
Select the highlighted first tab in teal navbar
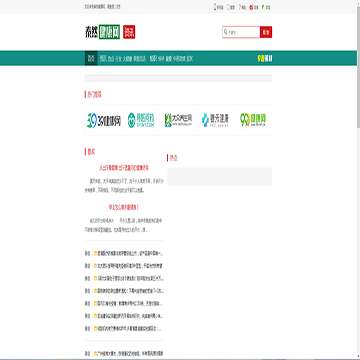pos(91,58)
